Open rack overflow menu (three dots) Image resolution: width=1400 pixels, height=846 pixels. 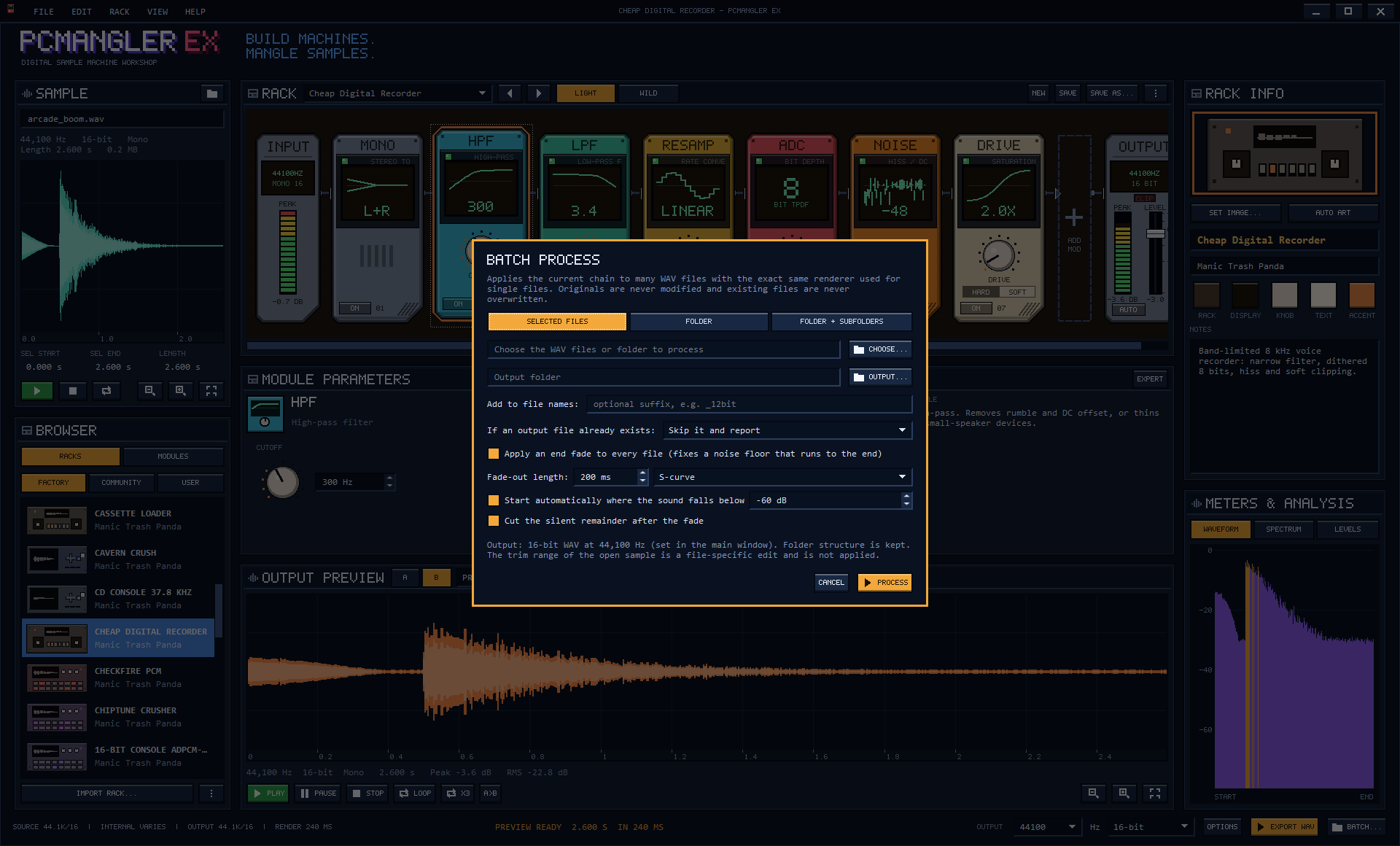(1156, 93)
